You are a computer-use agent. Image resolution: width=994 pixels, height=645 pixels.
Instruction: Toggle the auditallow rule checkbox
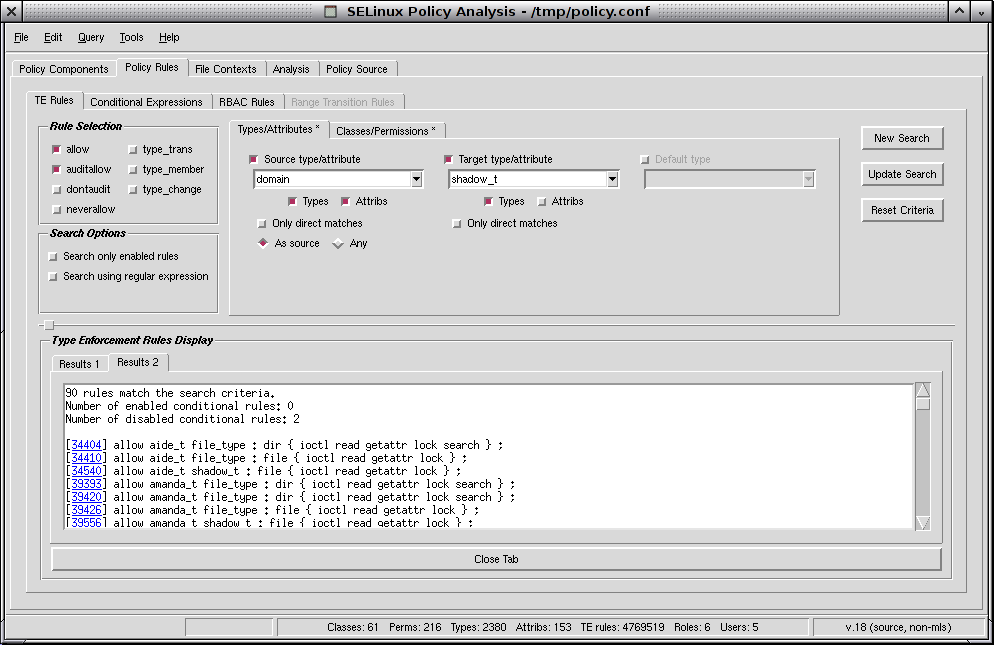click(x=56, y=169)
